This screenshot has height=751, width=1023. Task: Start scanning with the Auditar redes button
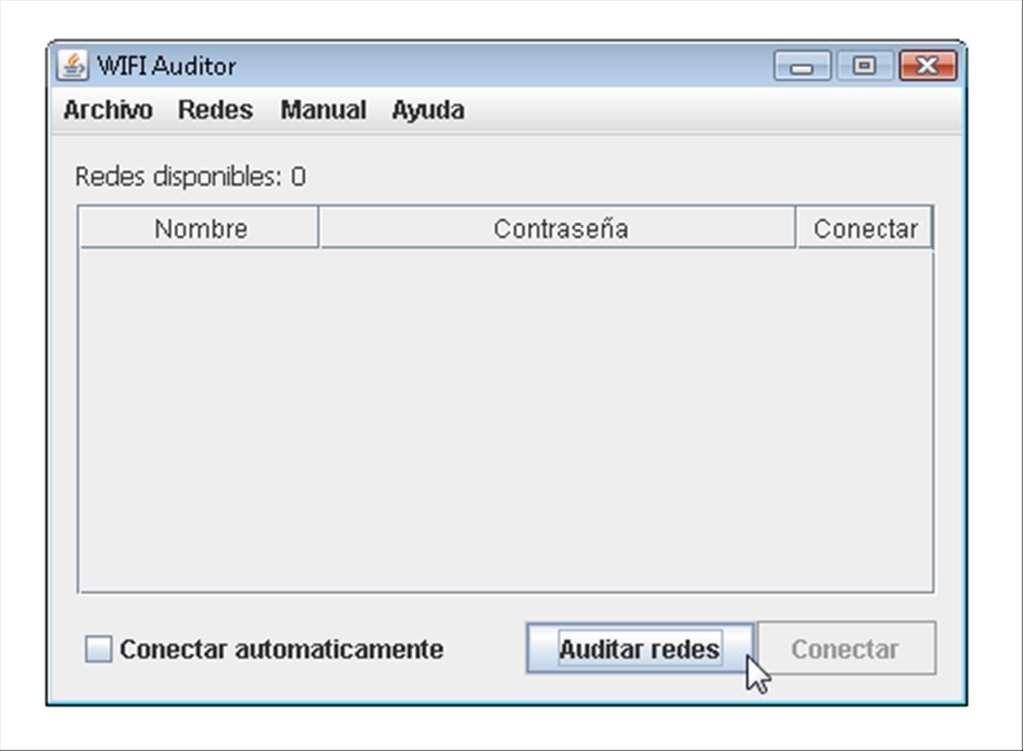[x=640, y=649]
